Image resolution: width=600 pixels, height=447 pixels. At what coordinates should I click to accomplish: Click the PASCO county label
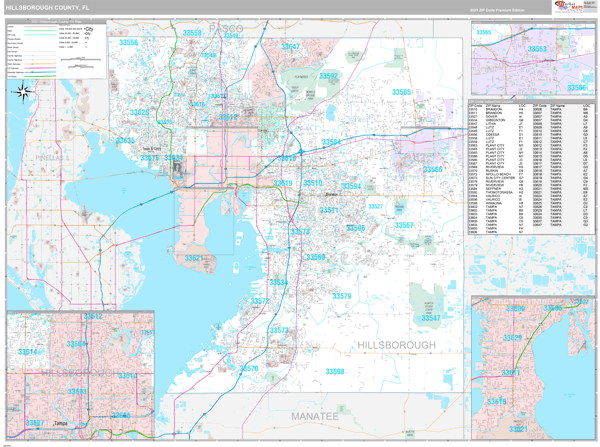(226, 29)
